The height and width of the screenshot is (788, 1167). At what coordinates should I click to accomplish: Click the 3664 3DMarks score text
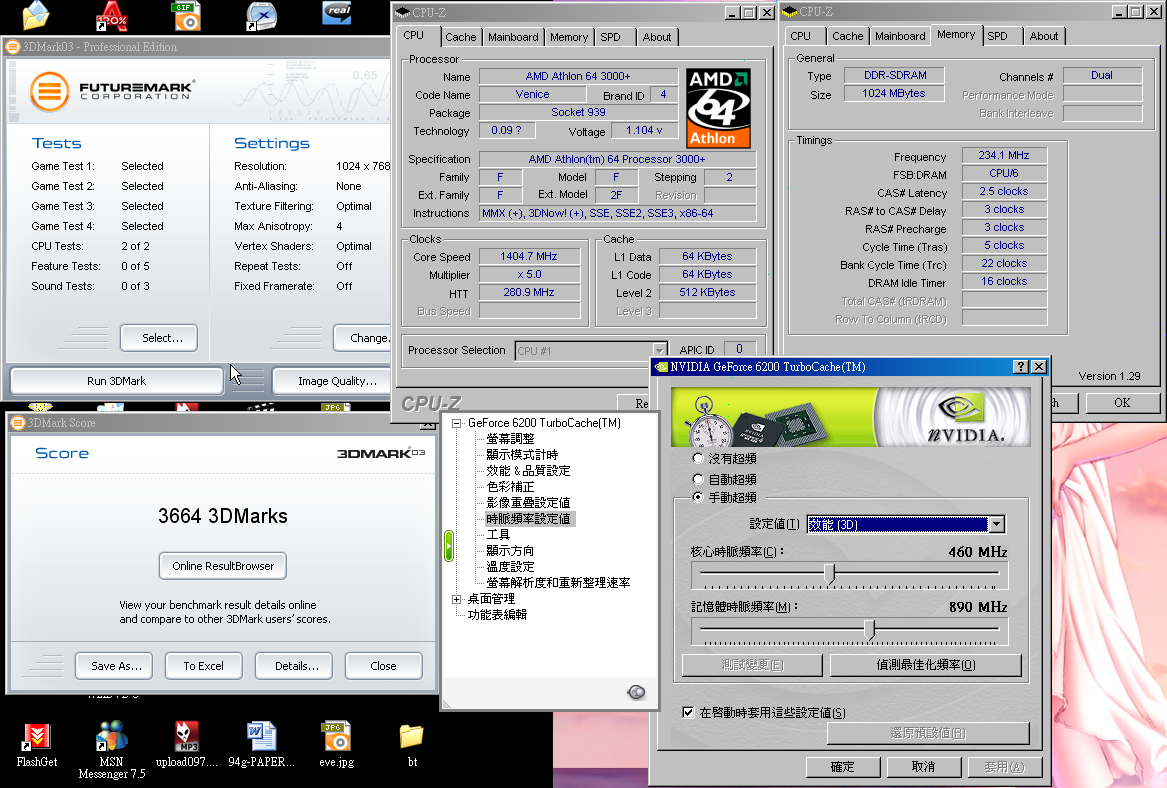[x=223, y=516]
